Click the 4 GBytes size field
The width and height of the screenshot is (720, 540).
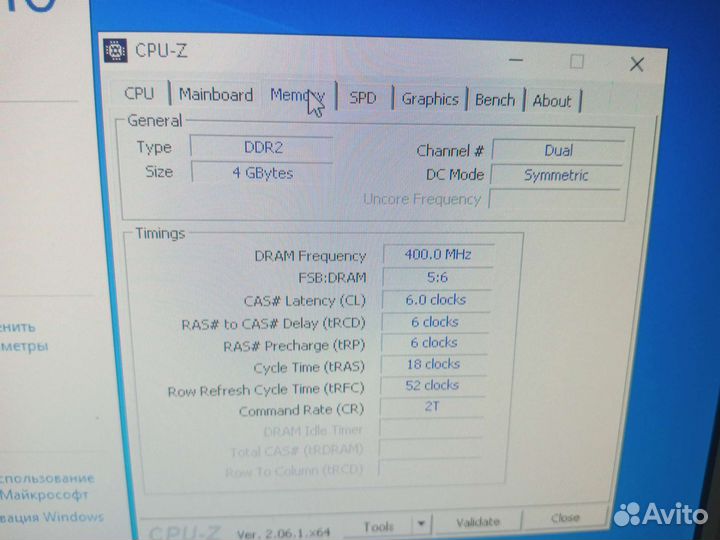[262, 172]
